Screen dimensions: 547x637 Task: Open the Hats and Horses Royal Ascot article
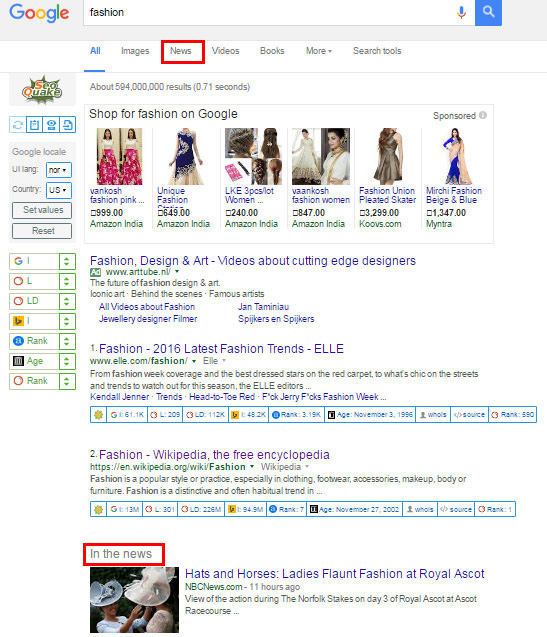(x=334, y=574)
